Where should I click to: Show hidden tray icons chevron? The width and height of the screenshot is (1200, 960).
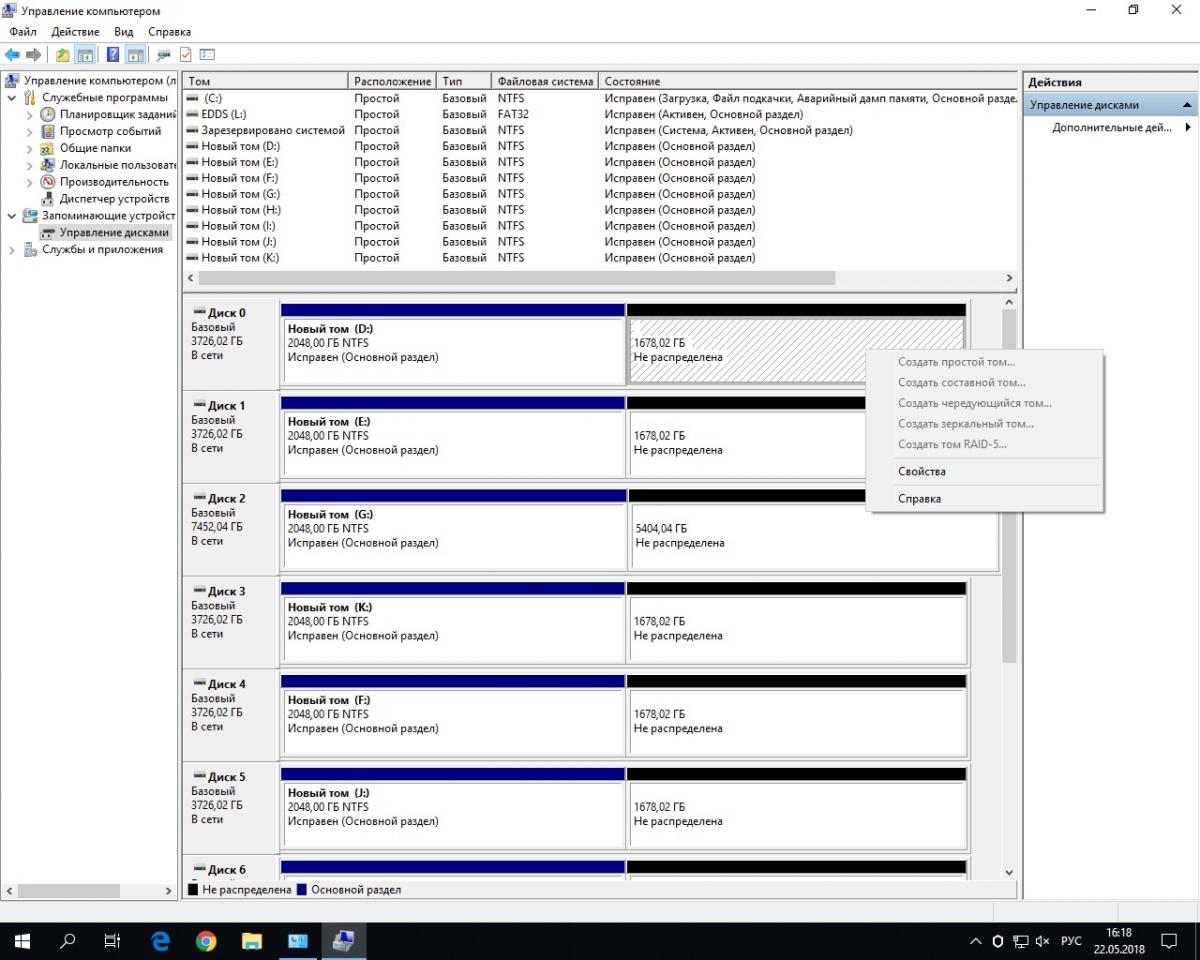pos(976,941)
